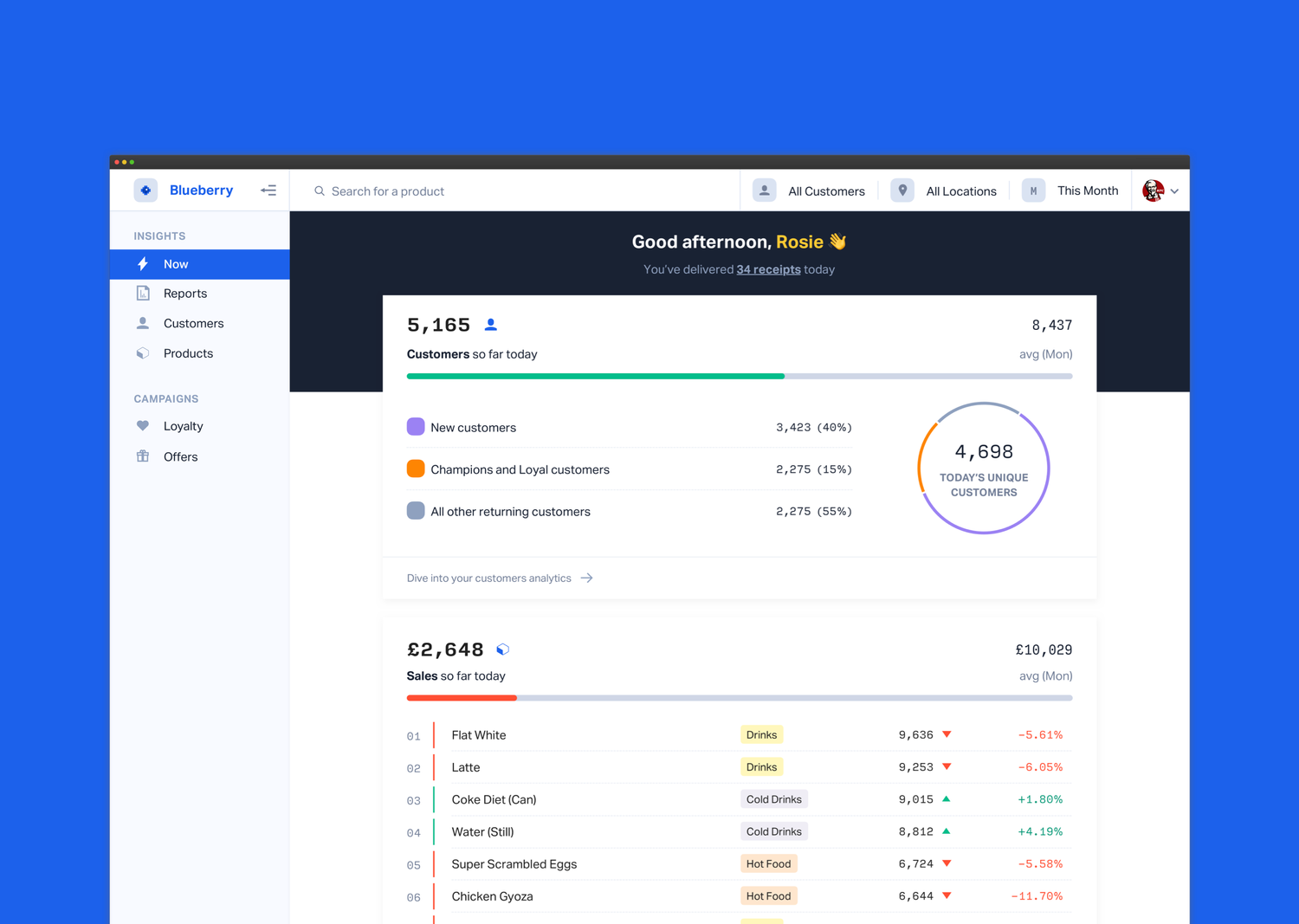Click the Blueberry brand name
Viewport: 1299px width, 924px height.
201,191
